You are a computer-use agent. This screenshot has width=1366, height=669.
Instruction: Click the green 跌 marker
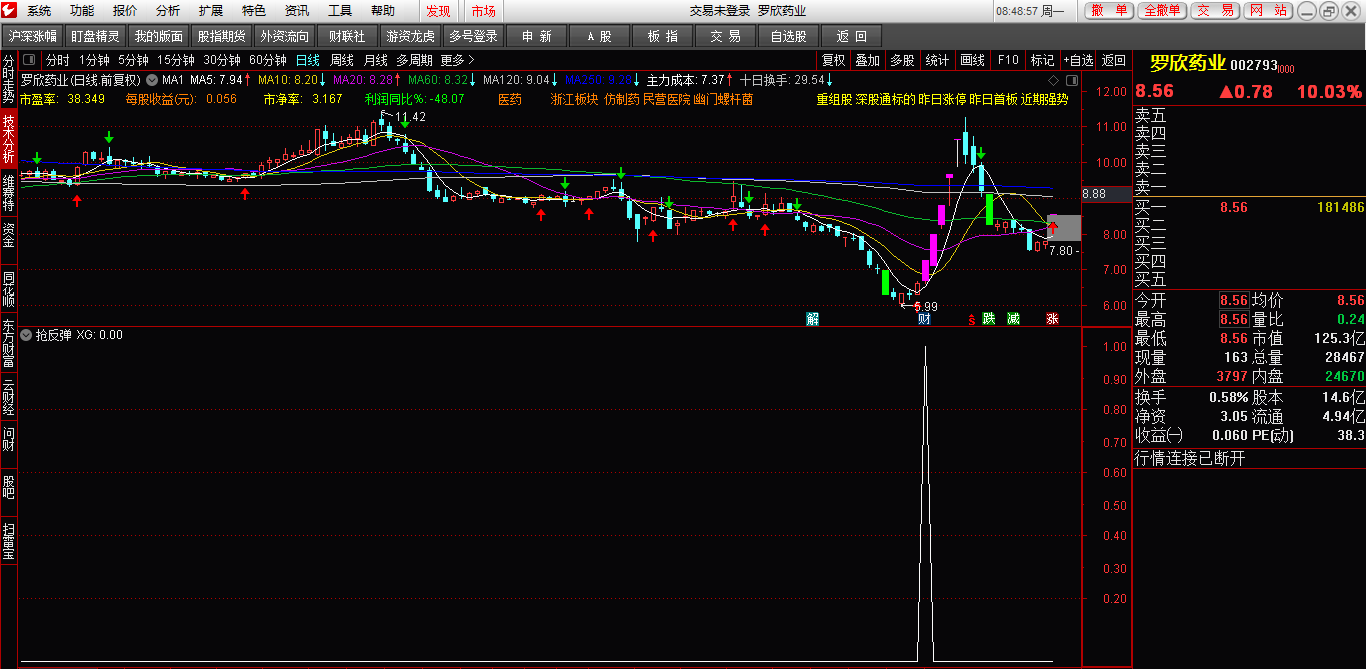pos(988,319)
